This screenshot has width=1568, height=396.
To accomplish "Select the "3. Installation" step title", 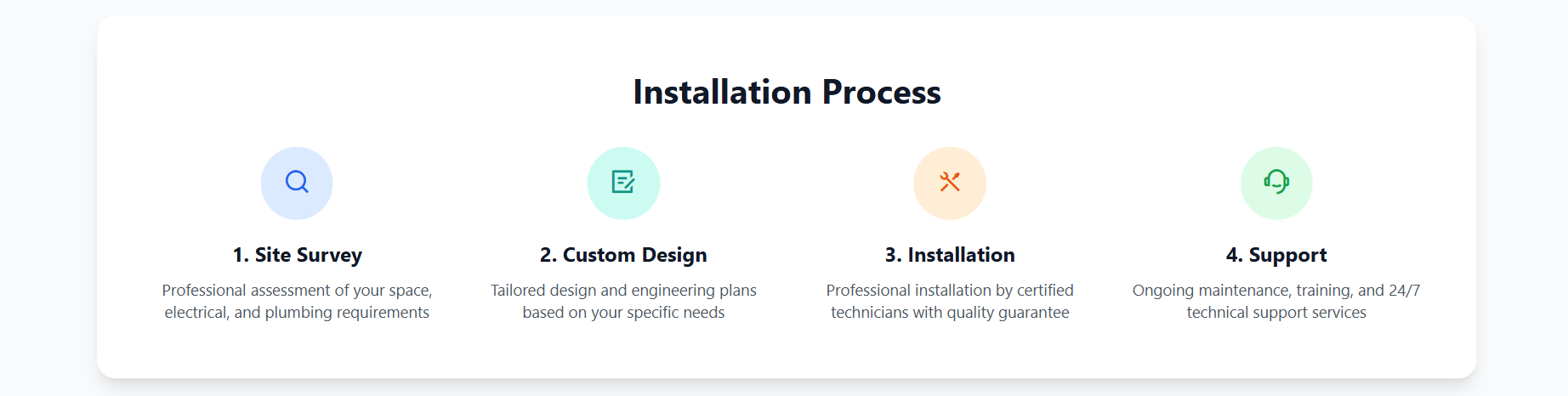I will [950, 255].
